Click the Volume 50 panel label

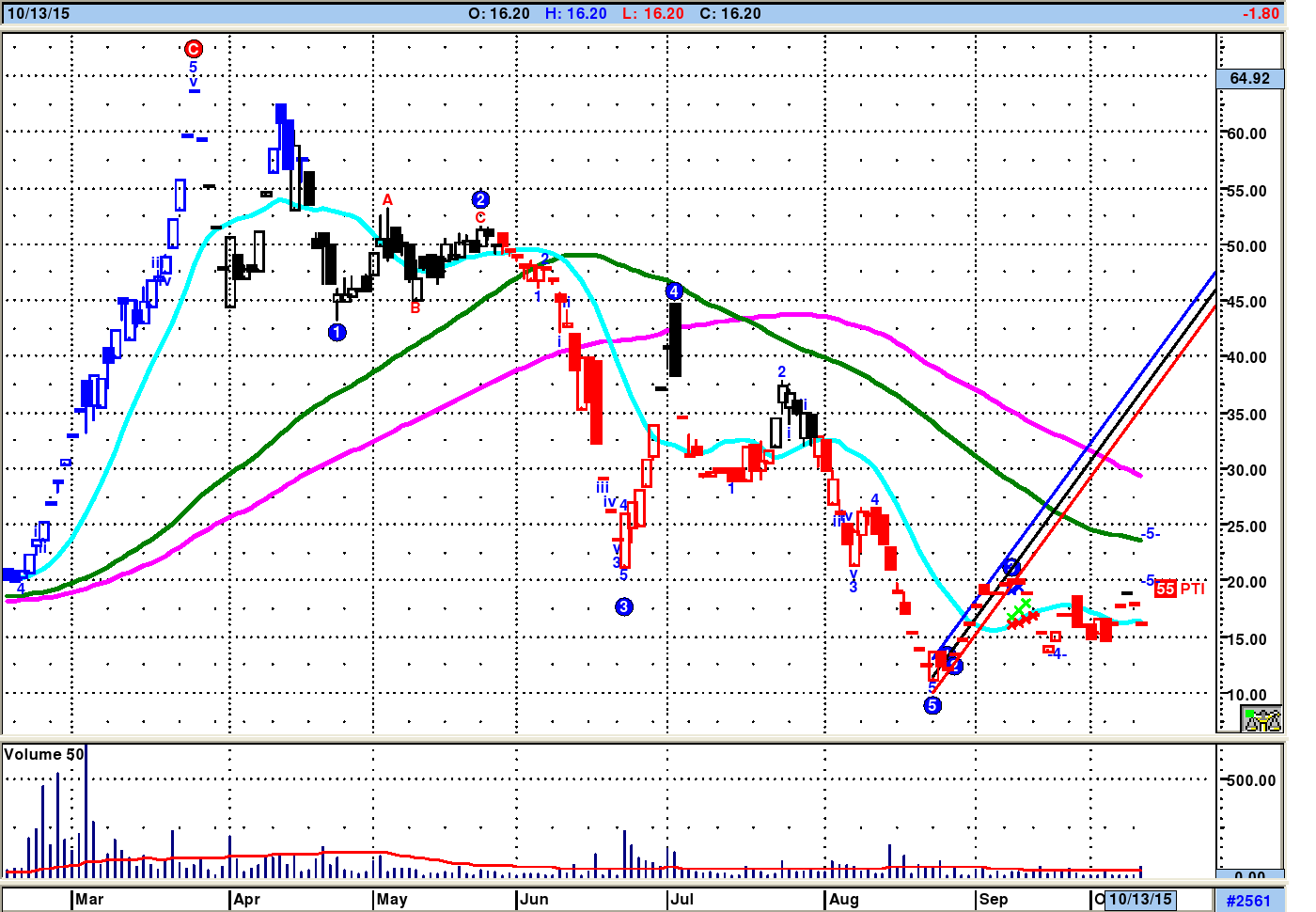(44, 754)
